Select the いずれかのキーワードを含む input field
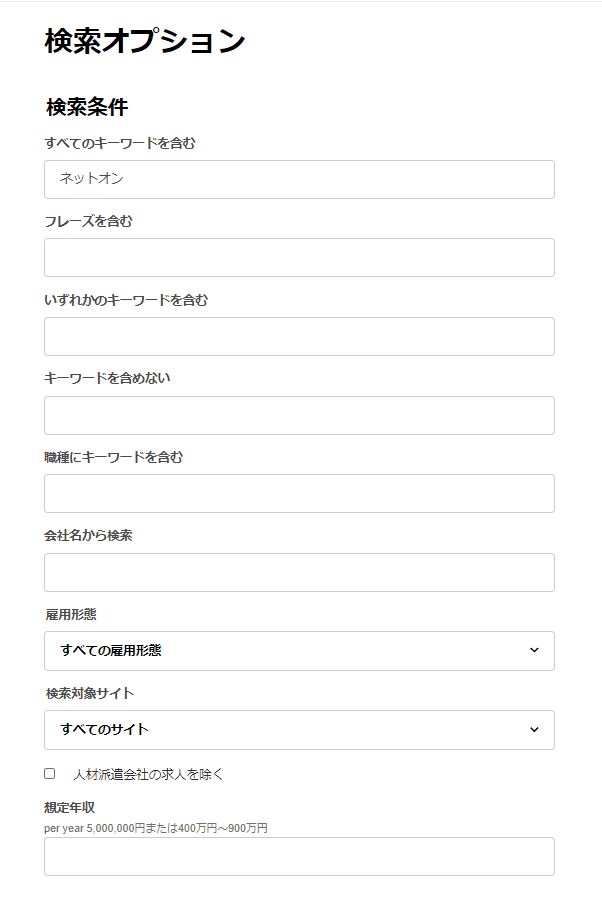Viewport: 602px width, 898px height. [299, 336]
